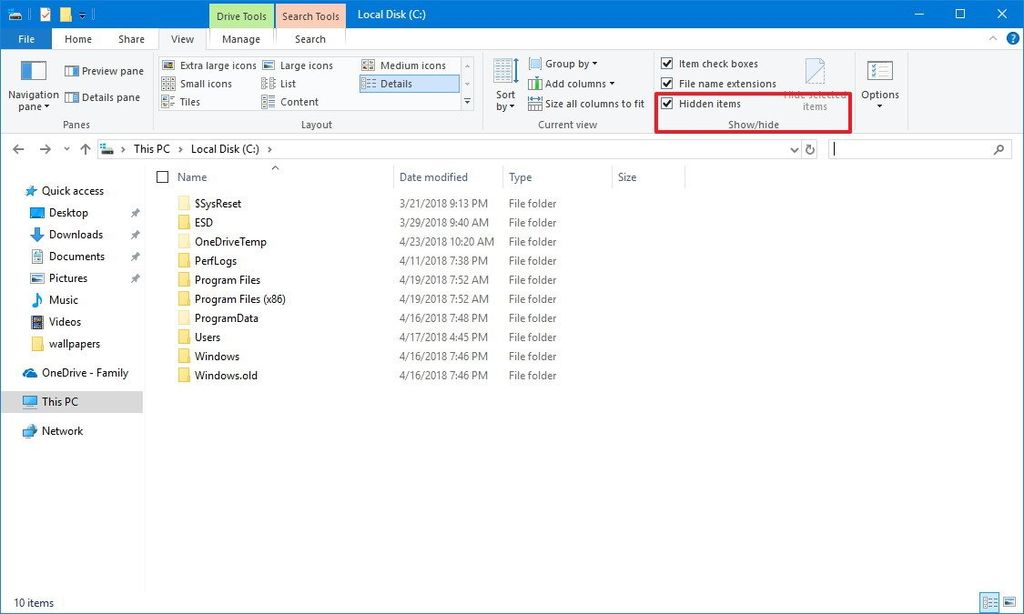Uncheck File name extensions

tap(667, 83)
